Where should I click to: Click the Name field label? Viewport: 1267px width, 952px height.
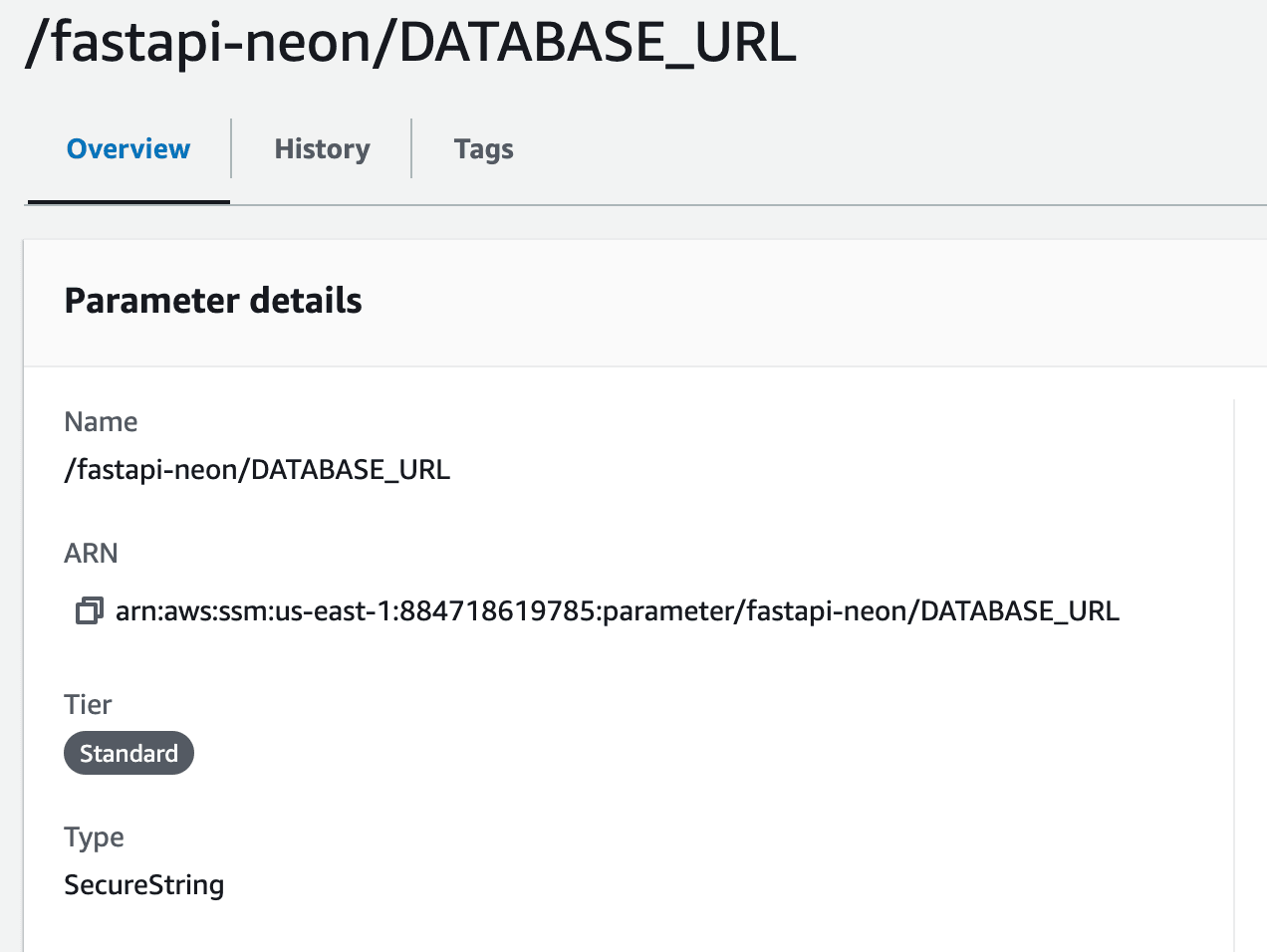click(x=101, y=421)
